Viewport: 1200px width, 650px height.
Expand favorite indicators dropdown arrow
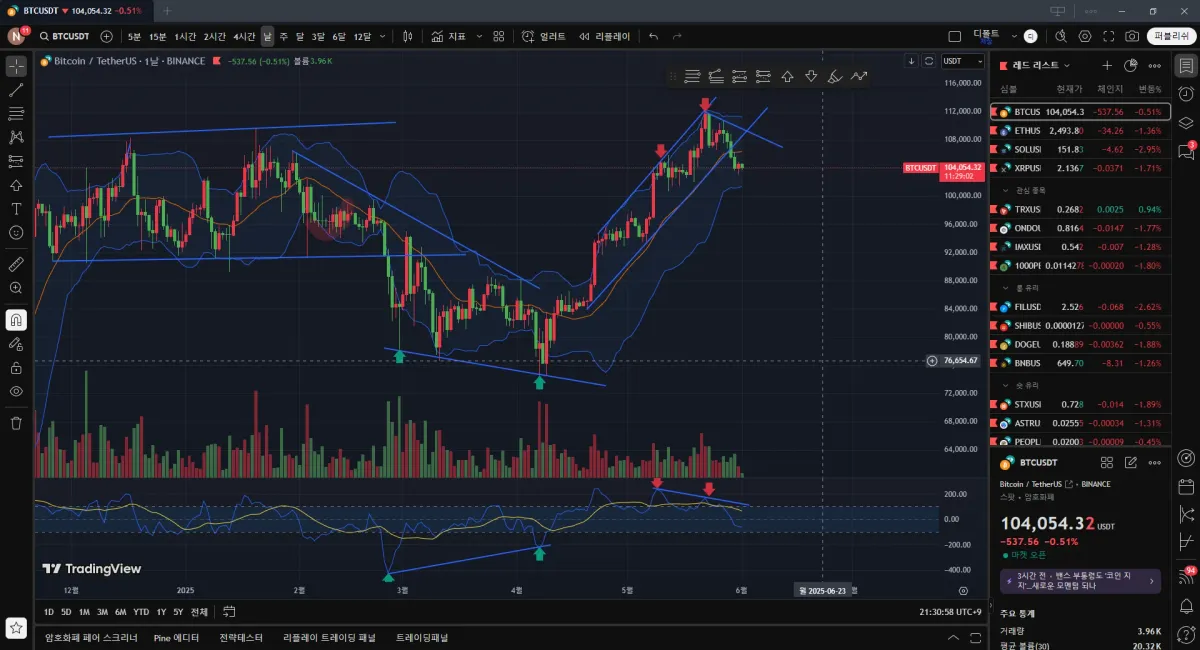479,36
